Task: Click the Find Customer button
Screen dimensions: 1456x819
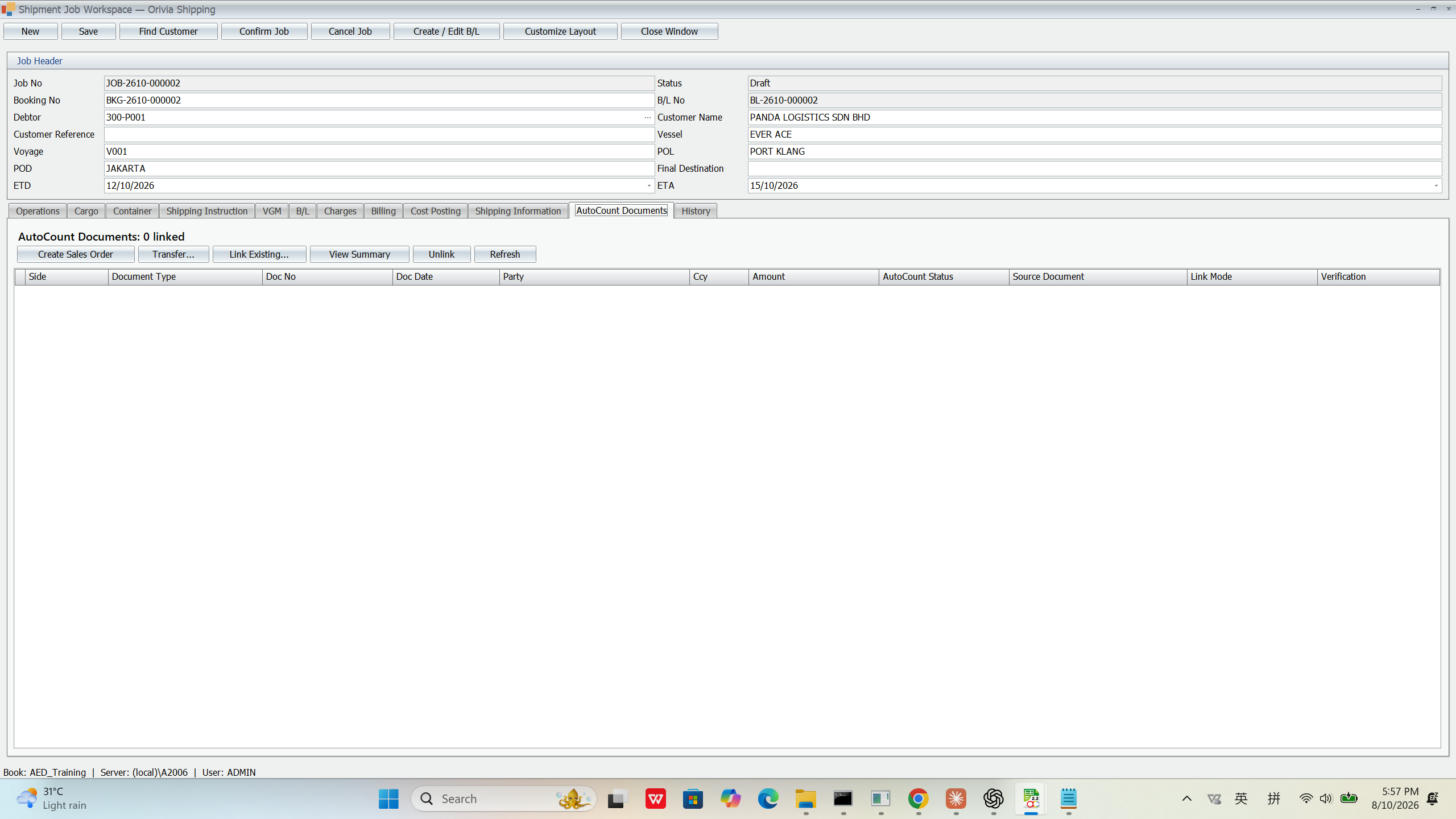Action: click(x=168, y=31)
